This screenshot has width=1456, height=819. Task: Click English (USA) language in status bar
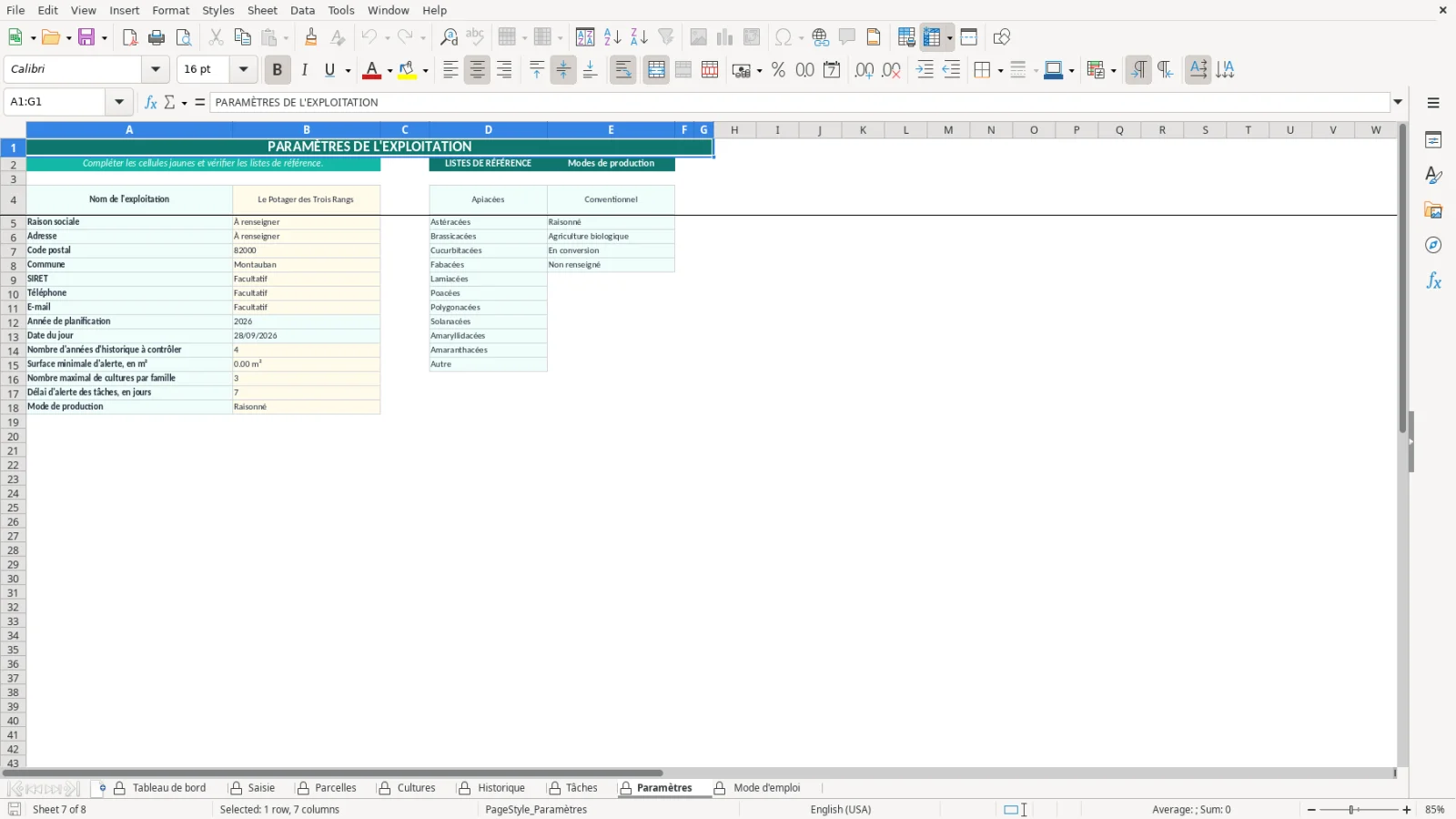(x=841, y=810)
